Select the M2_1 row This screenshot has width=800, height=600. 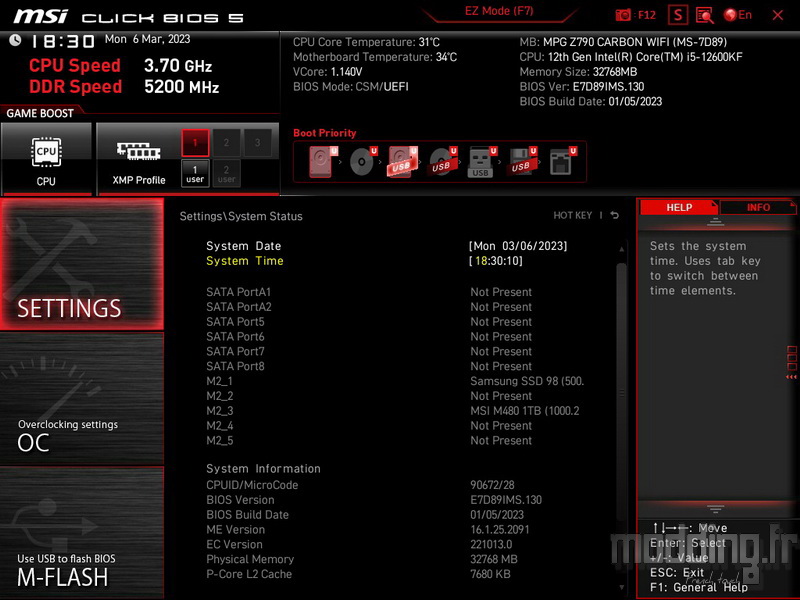tap(395, 381)
